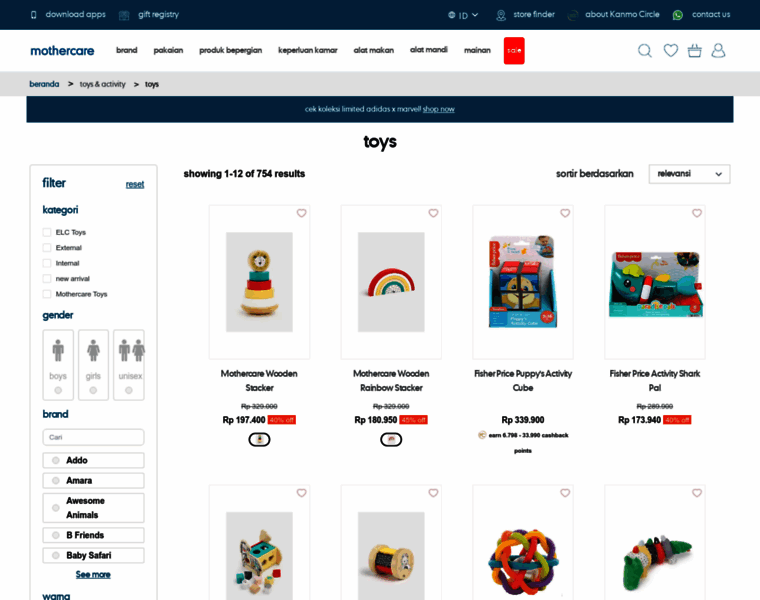Open the search magnifier icon
The image size is (760, 600).
pos(645,50)
